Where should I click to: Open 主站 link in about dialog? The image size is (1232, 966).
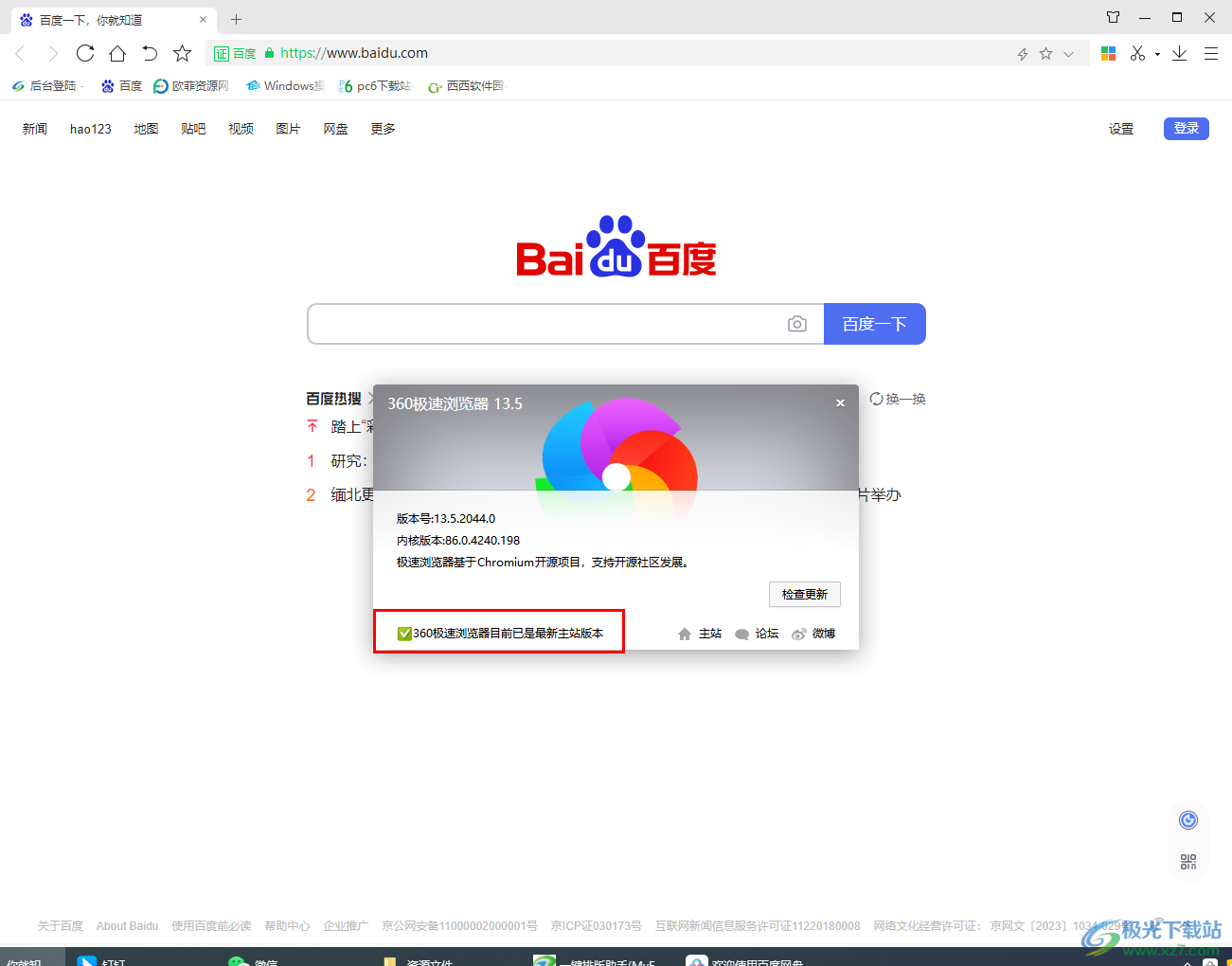[710, 634]
